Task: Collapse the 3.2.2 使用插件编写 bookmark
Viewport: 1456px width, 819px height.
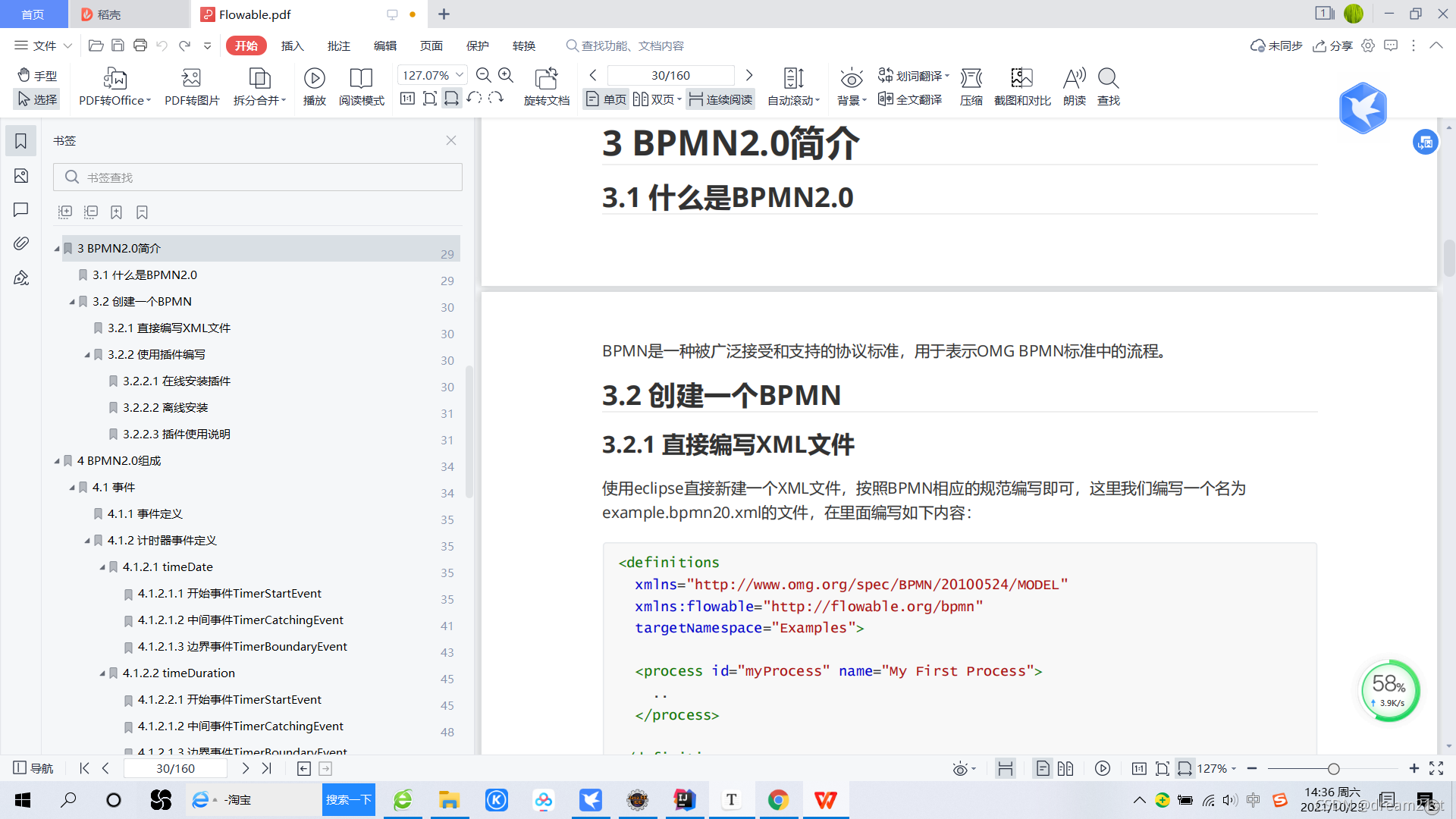Action: click(87, 355)
